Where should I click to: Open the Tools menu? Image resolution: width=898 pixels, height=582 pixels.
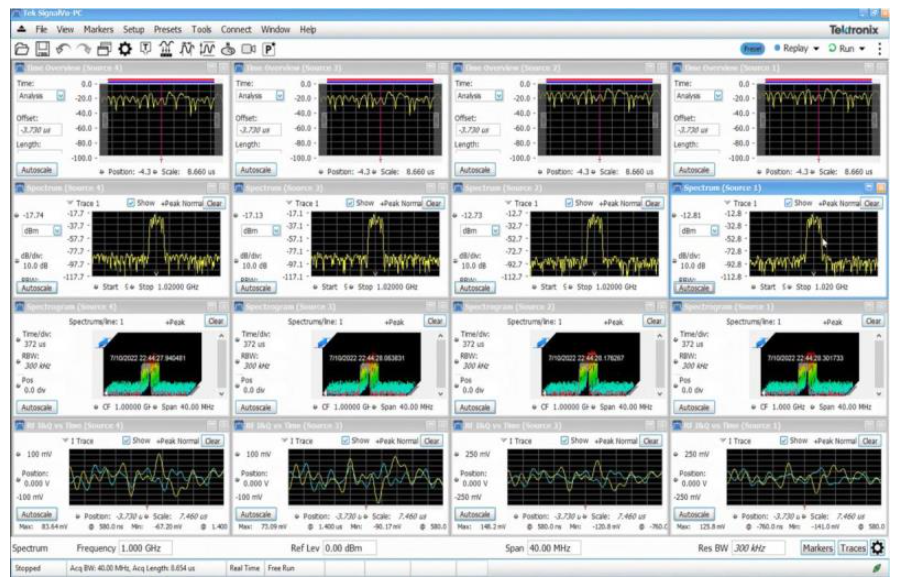click(202, 29)
